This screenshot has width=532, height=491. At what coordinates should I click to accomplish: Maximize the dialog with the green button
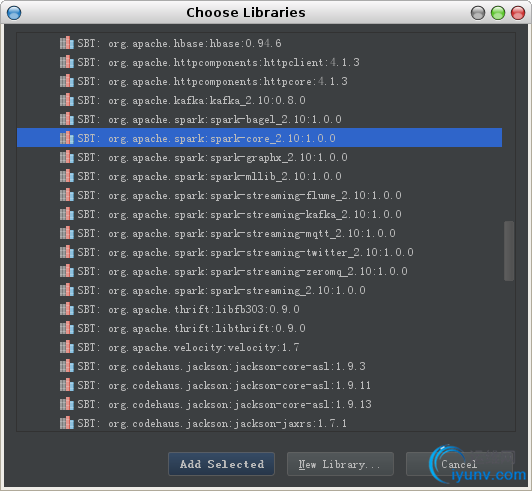pos(498,13)
